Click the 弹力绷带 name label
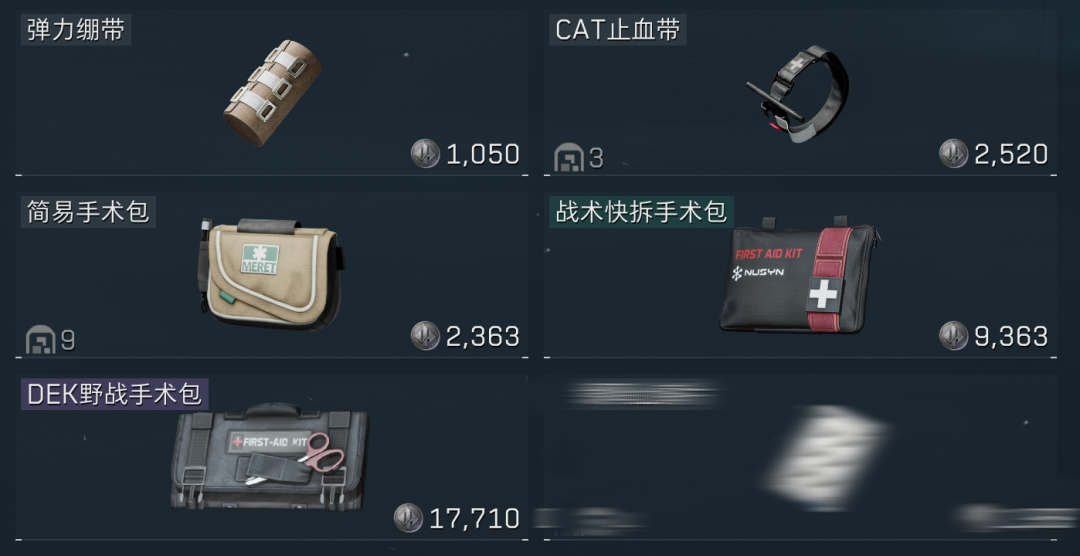Viewport: 1080px width, 556px height. coord(76,30)
